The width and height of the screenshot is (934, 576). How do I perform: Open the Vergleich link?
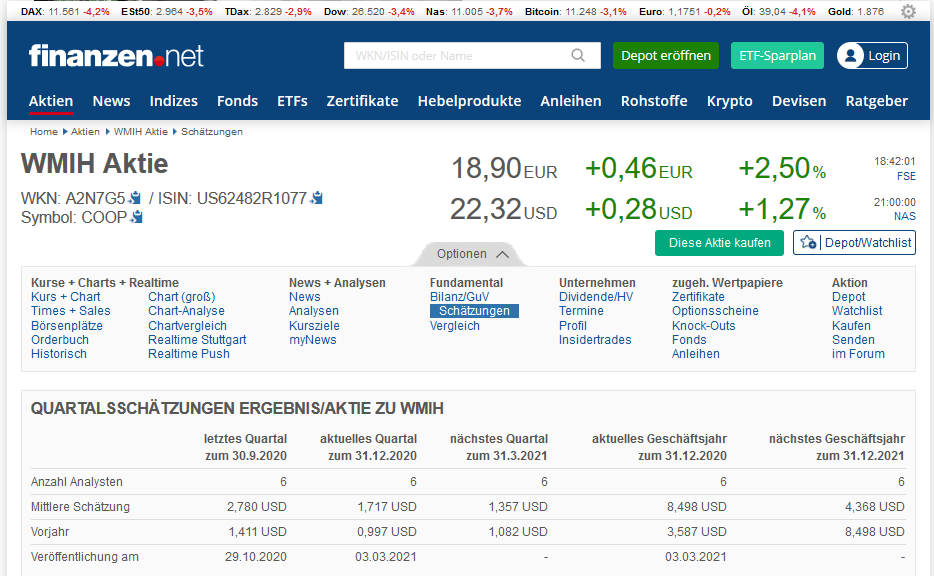point(454,326)
